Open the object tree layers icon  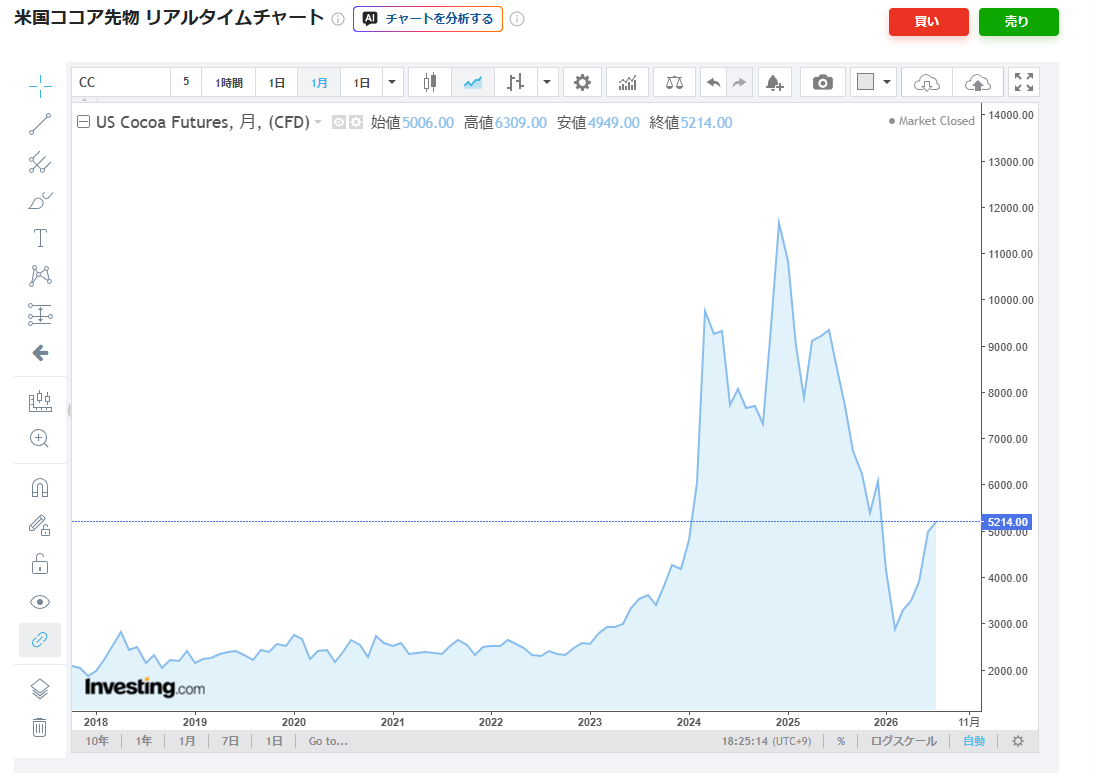[40, 689]
